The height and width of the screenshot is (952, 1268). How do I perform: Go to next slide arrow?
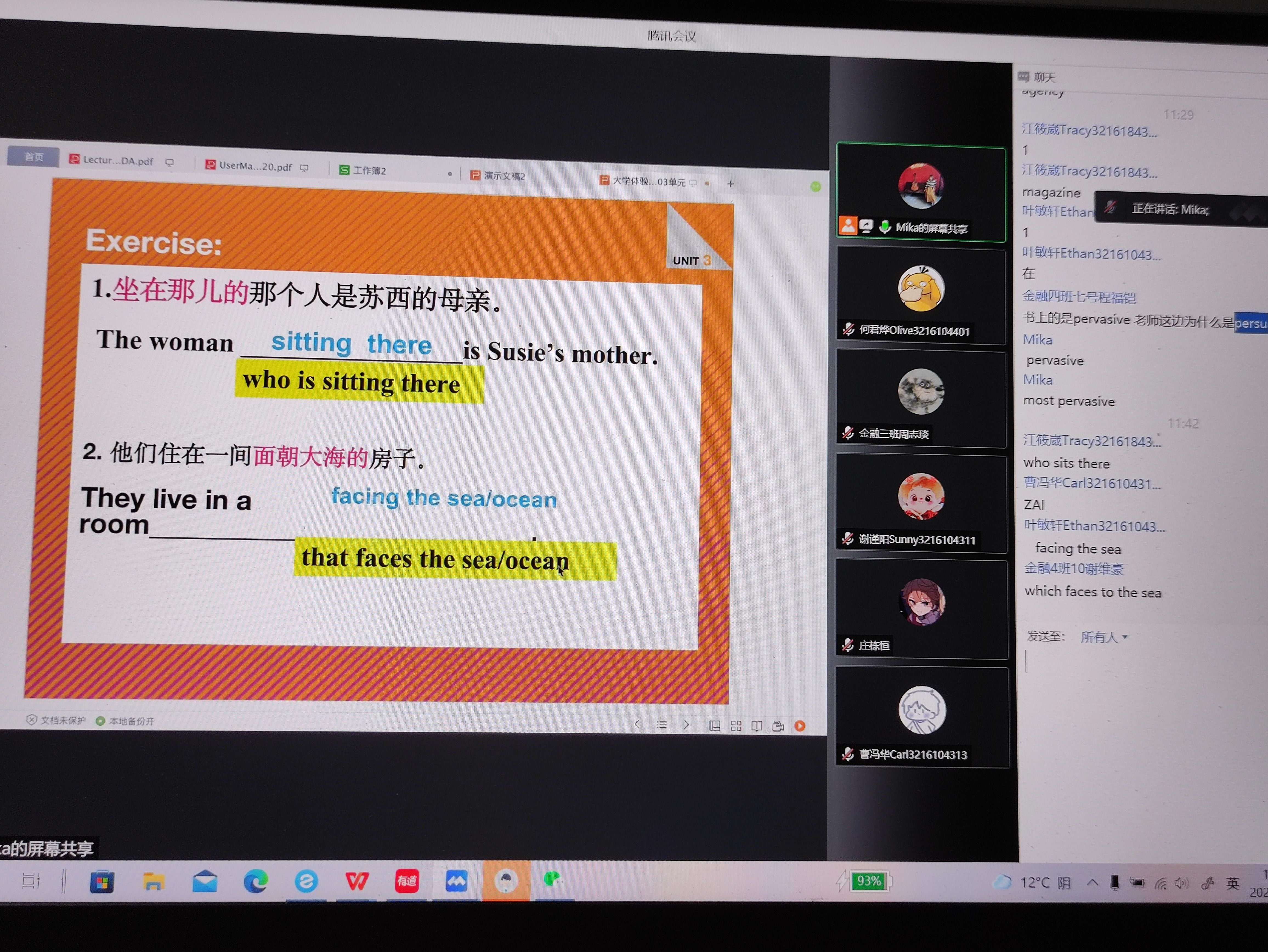click(686, 724)
